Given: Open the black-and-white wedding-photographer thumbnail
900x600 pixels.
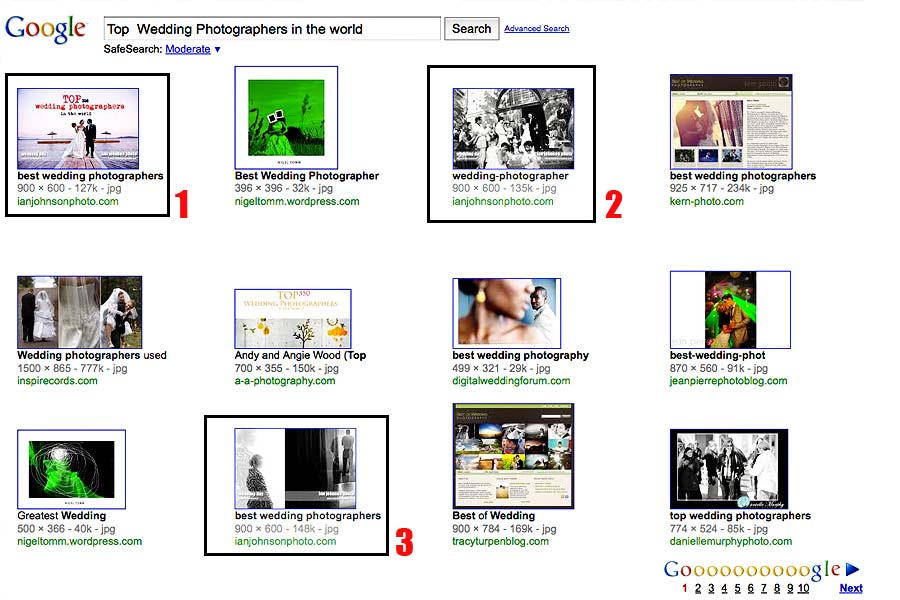Looking at the screenshot, I should pyautogui.click(x=513, y=128).
